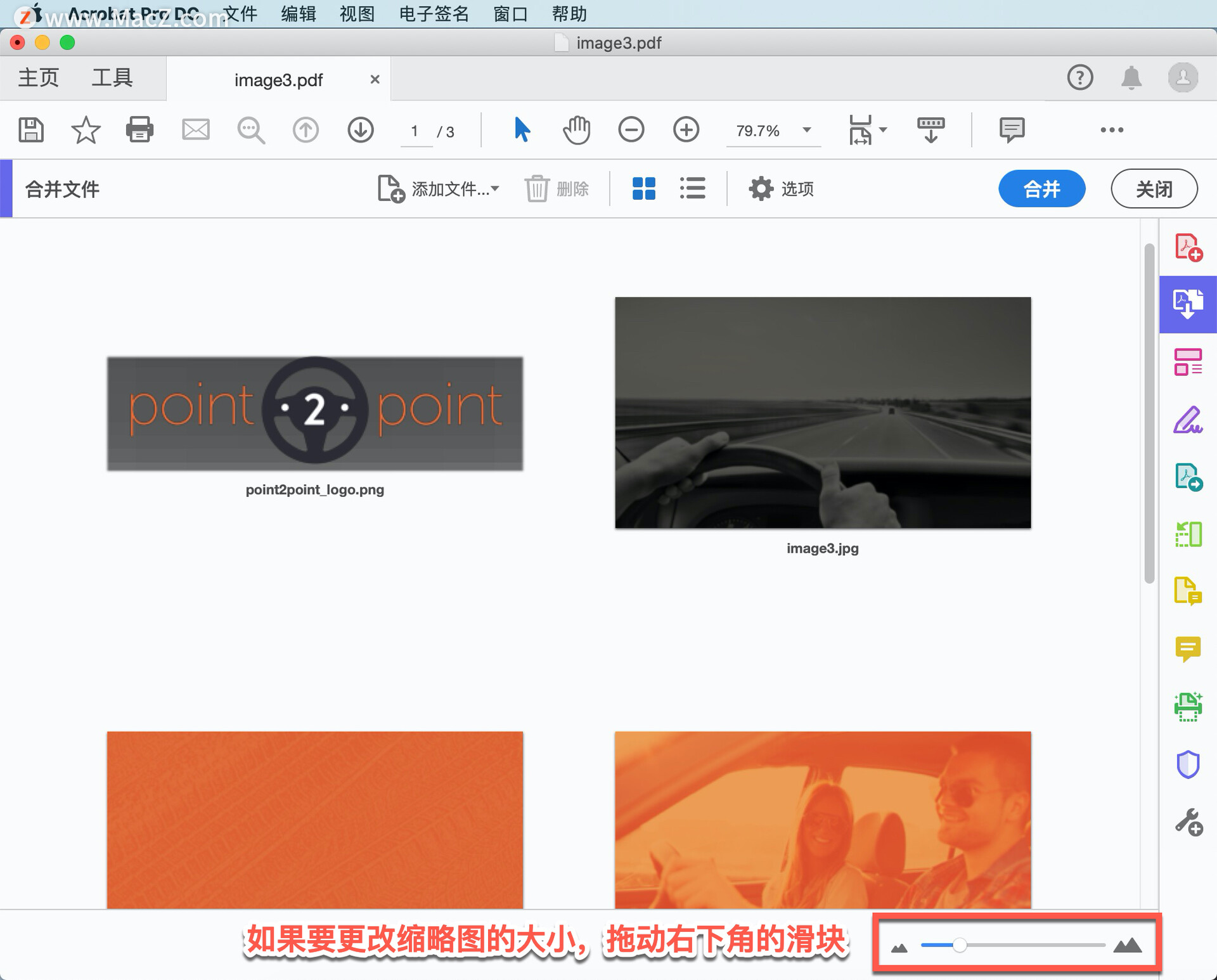Screen dimensions: 1217x980
Task: Open the 视图 menu
Action: [x=357, y=13]
